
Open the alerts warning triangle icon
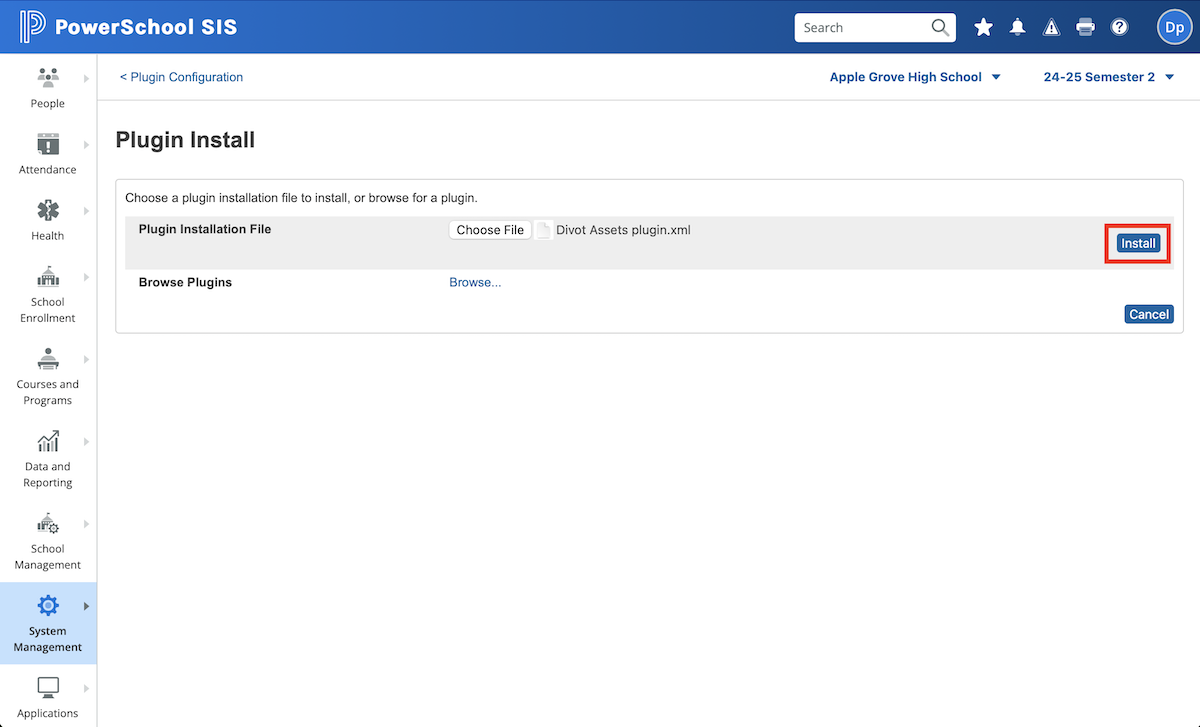coord(1052,28)
